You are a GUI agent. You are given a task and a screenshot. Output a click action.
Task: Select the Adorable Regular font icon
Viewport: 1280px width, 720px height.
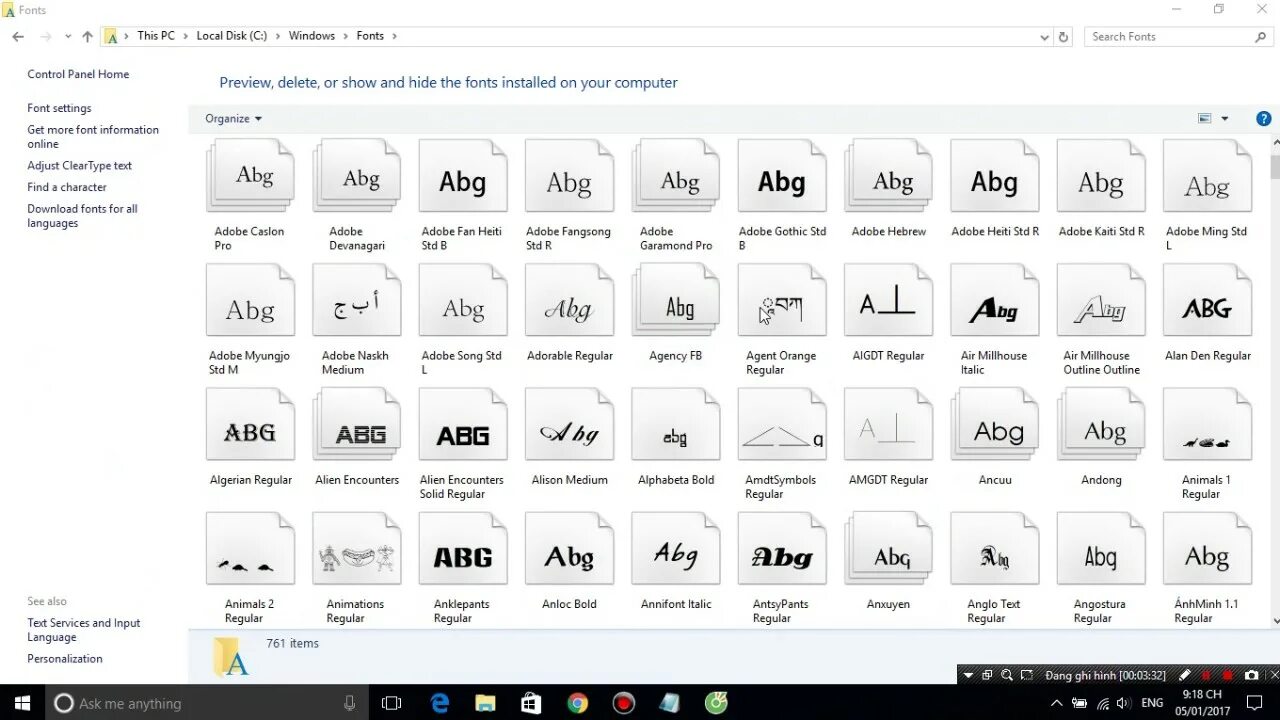click(569, 300)
